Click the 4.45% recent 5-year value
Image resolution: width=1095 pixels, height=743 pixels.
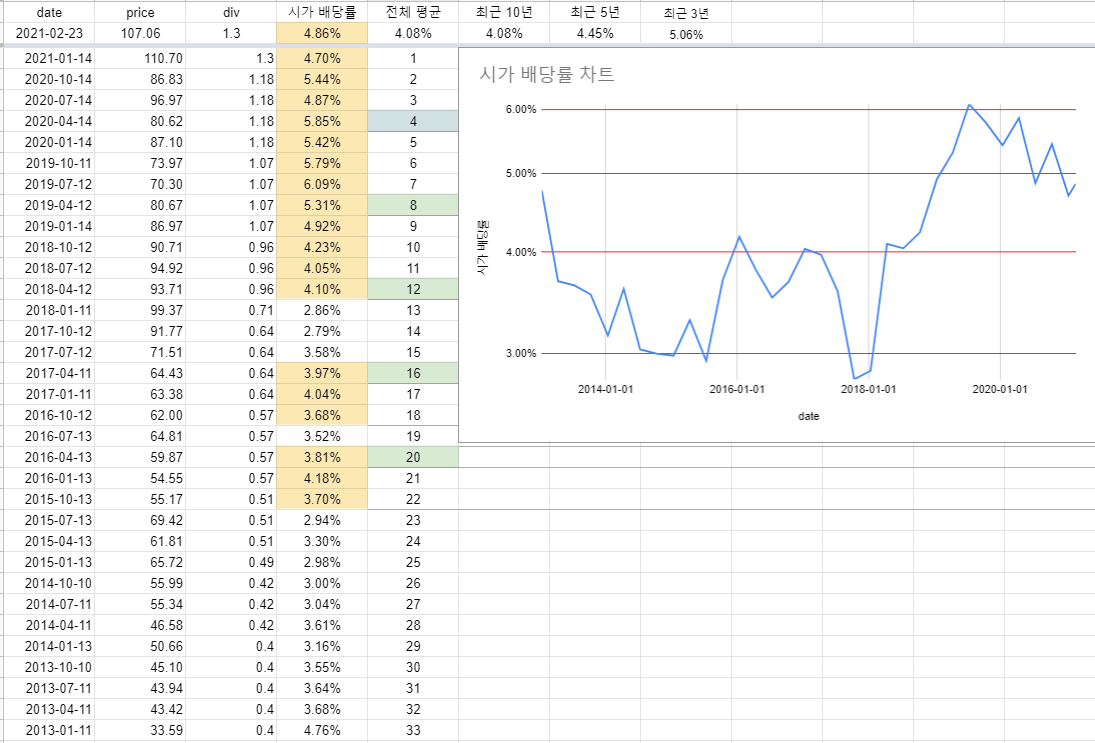tap(595, 34)
